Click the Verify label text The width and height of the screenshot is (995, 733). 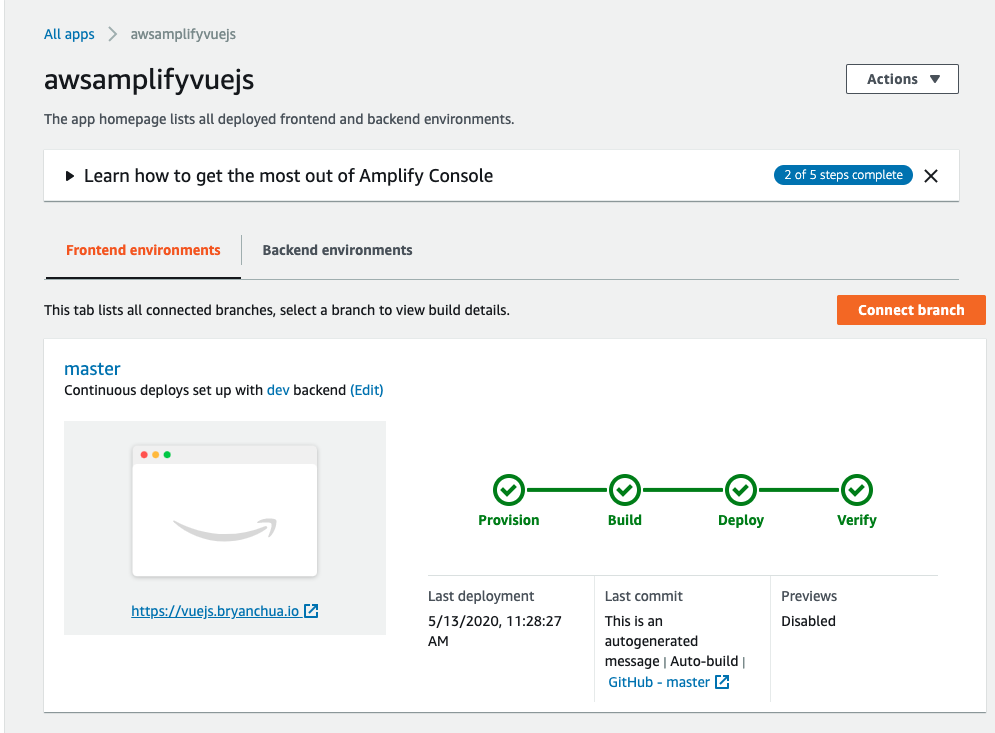click(x=857, y=520)
